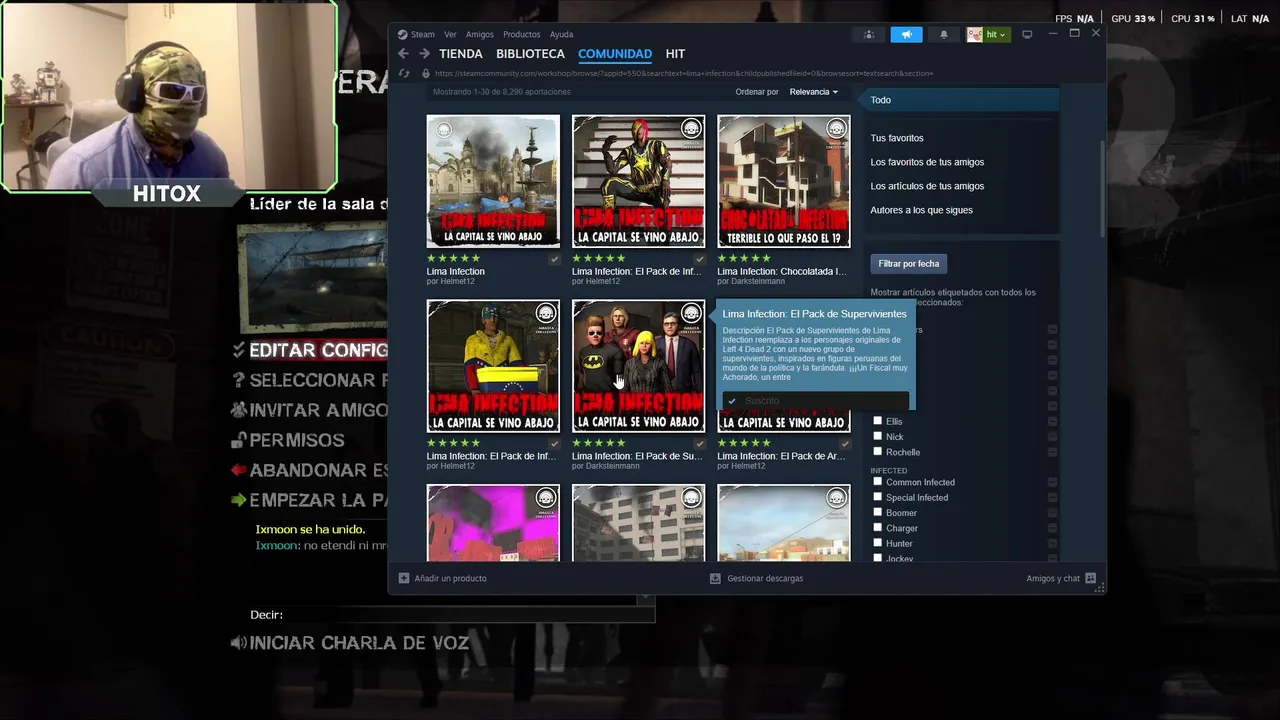Go back with the Steam back arrow
The image size is (1280, 720).
tap(403, 54)
